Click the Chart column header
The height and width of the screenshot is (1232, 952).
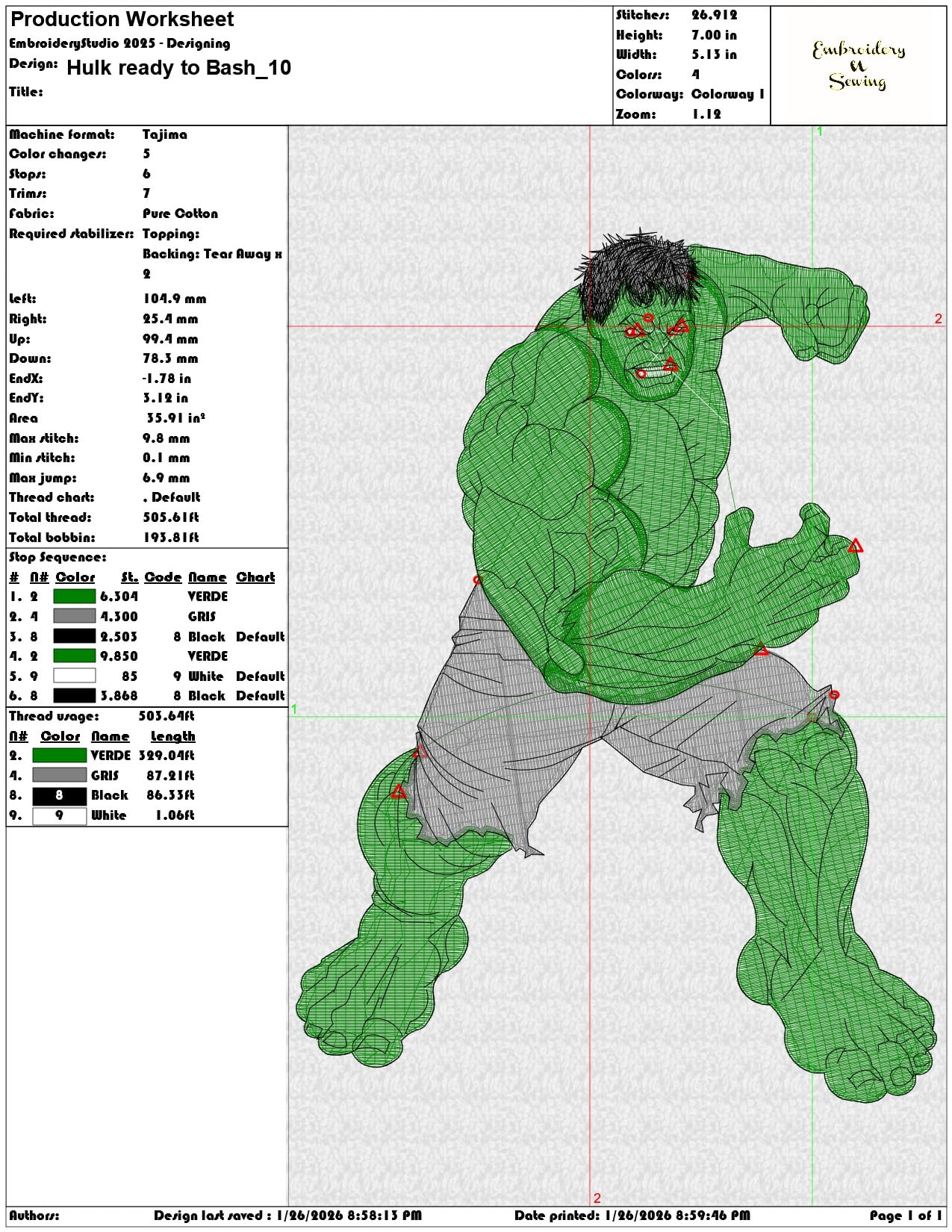(256, 577)
